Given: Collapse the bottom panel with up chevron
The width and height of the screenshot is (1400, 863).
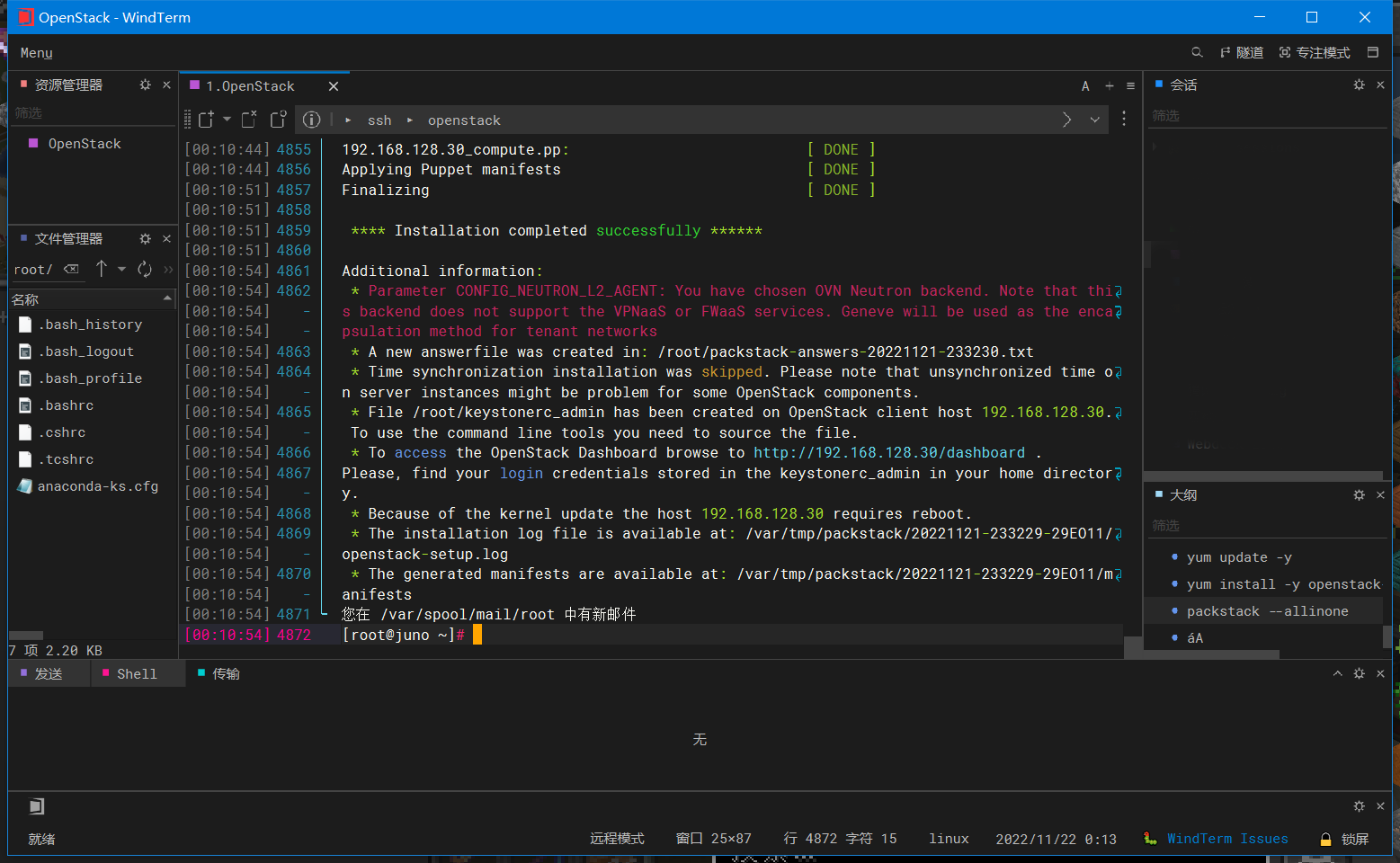Looking at the screenshot, I should tap(1337, 673).
